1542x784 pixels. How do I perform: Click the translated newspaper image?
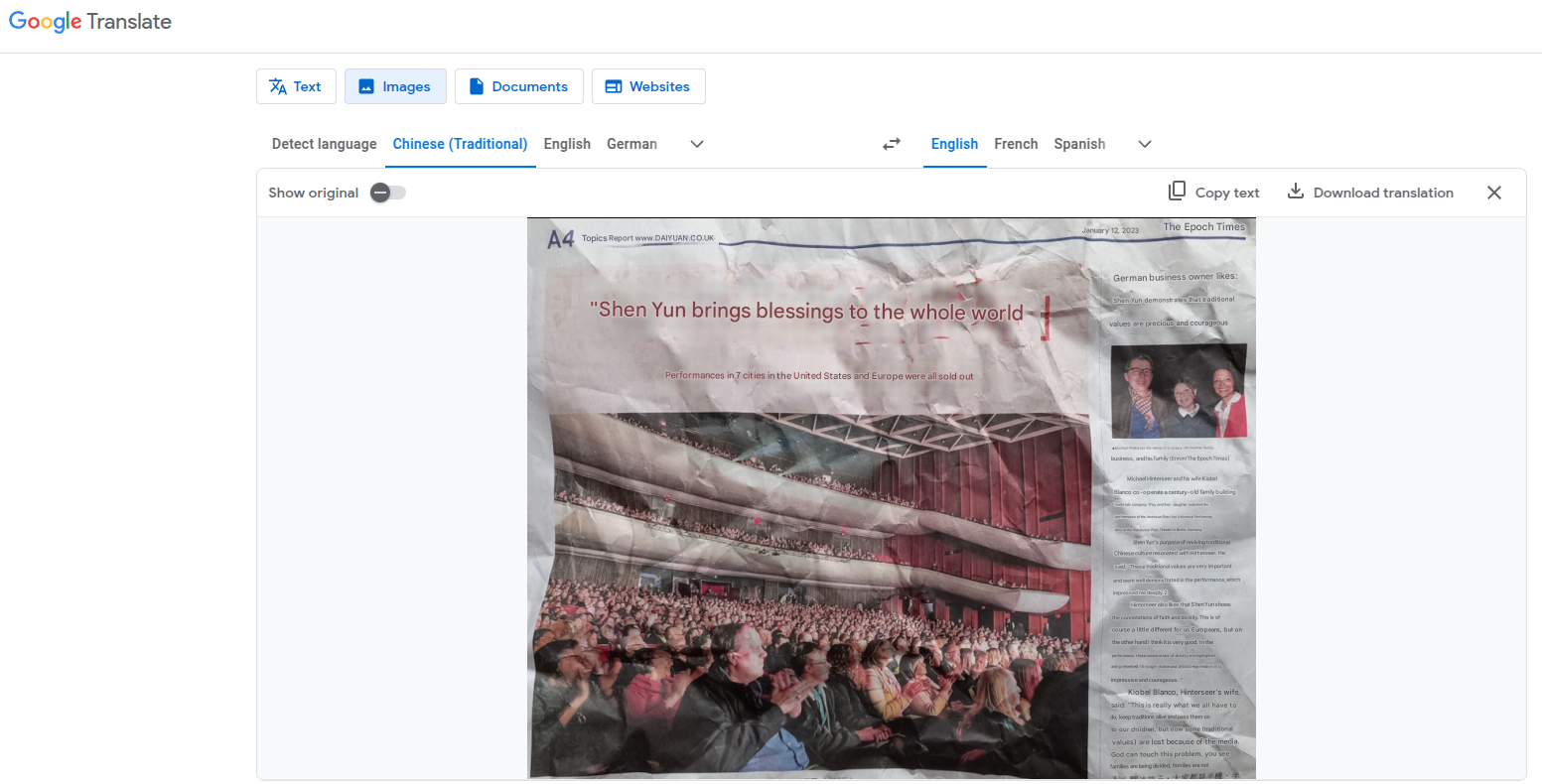[891, 498]
